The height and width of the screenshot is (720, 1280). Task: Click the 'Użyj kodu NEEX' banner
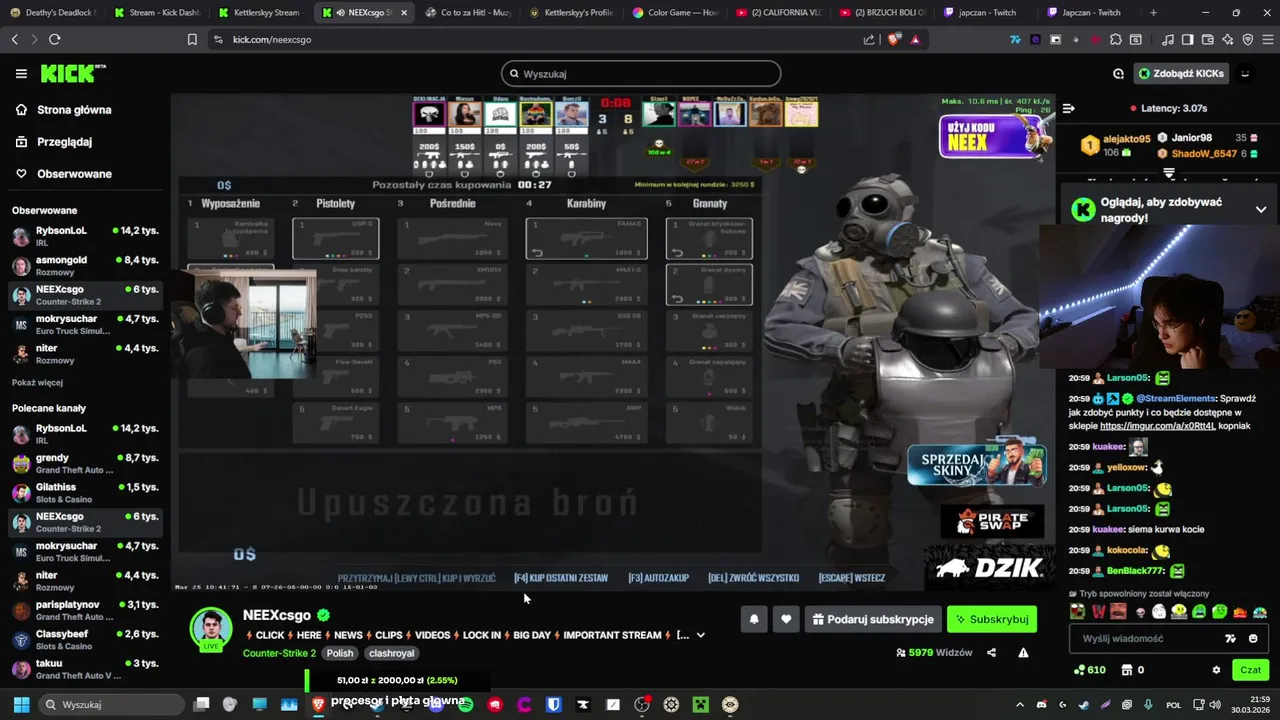coord(995,136)
